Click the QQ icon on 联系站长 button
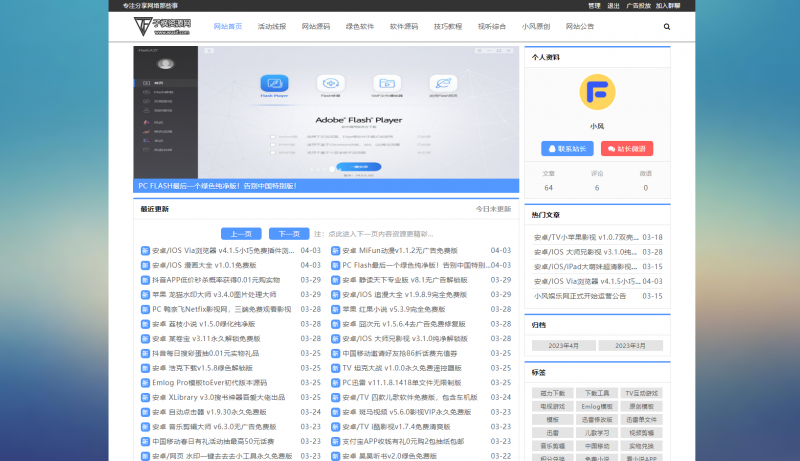Screen dimensions: 800x461 551,148
